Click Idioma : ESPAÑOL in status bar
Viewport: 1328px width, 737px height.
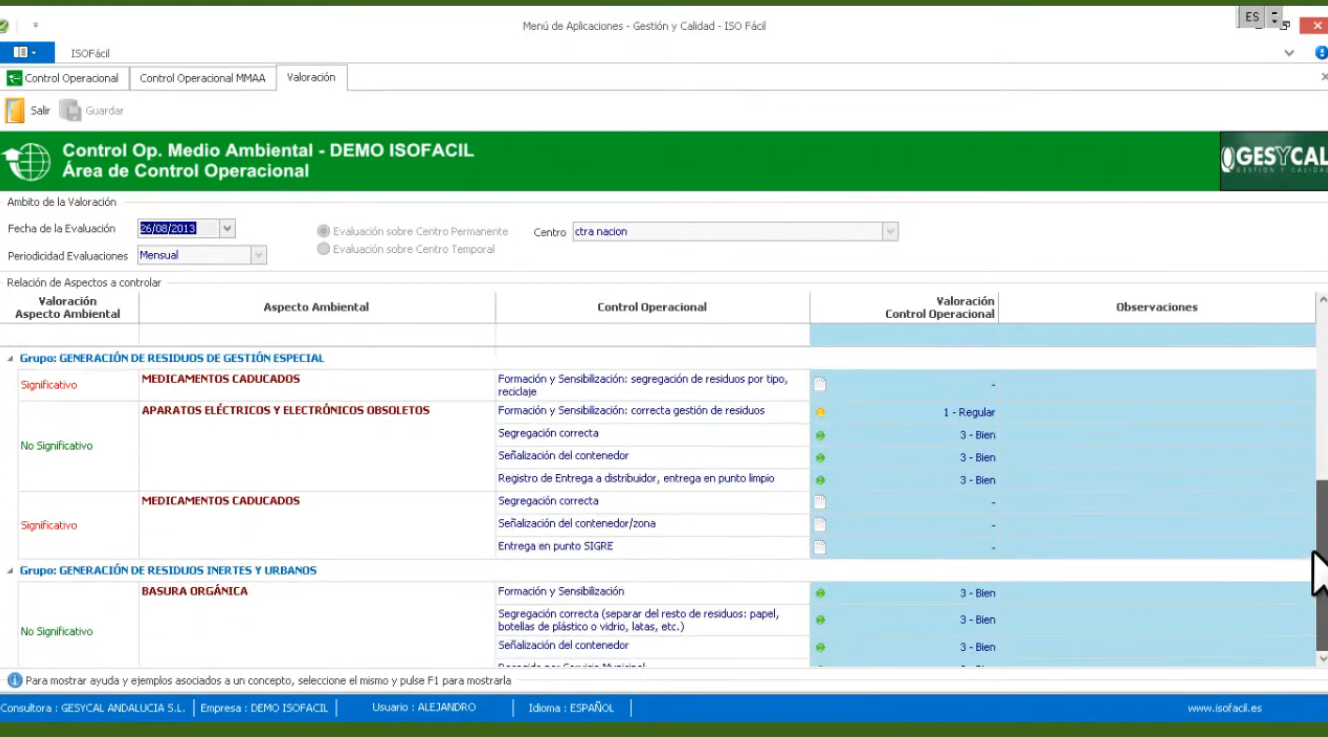pos(571,707)
